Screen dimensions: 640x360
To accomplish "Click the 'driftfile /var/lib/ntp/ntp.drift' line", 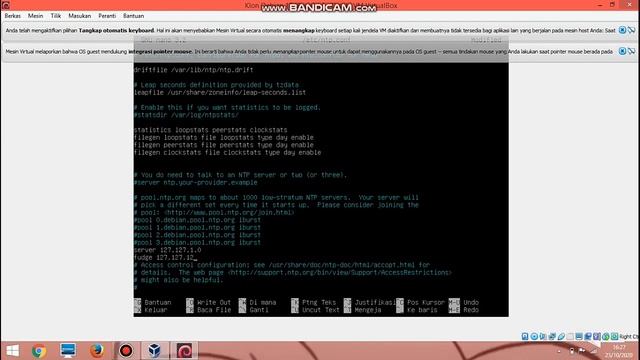I will [193, 70].
